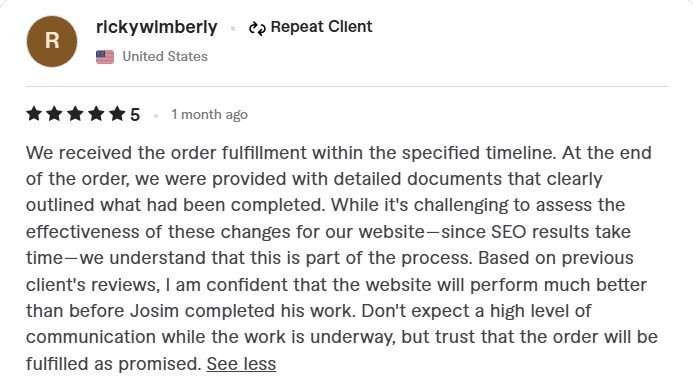Viewport: 693px width, 391px height.
Task: Click the Repeat Client arrows icon
Action: click(x=257, y=28)
